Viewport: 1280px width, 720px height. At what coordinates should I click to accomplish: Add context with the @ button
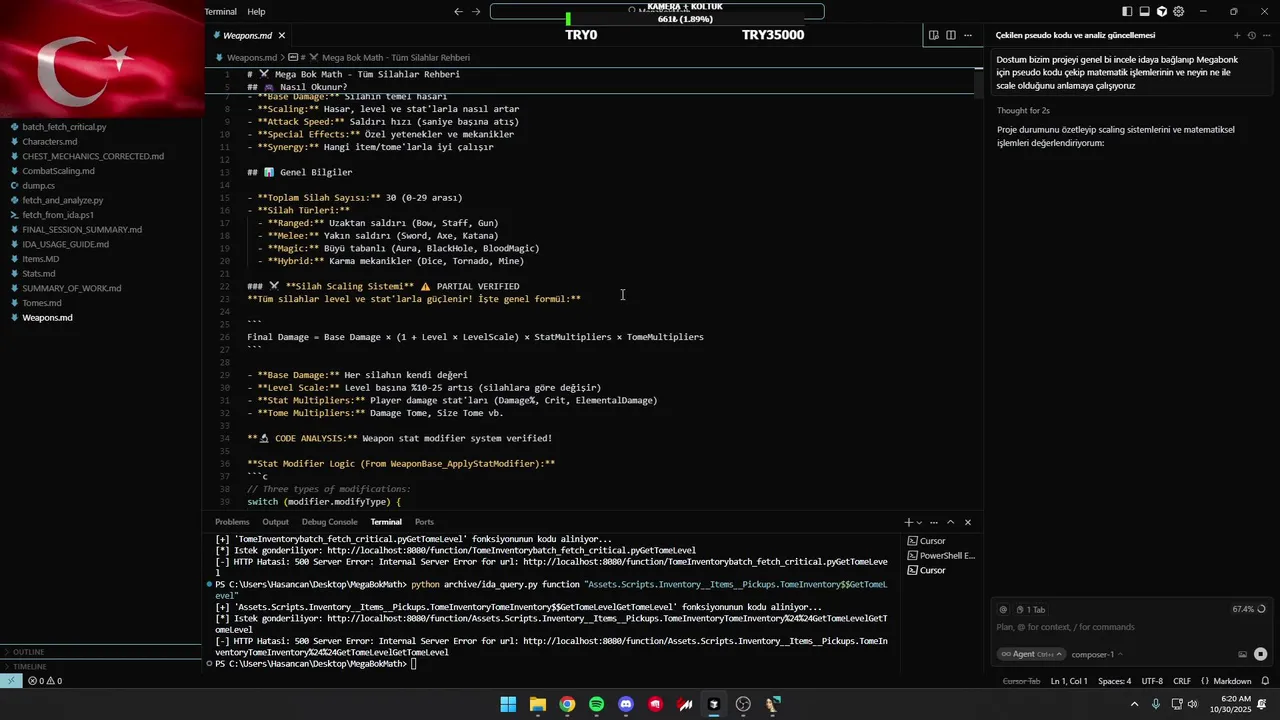[1003, 609]
